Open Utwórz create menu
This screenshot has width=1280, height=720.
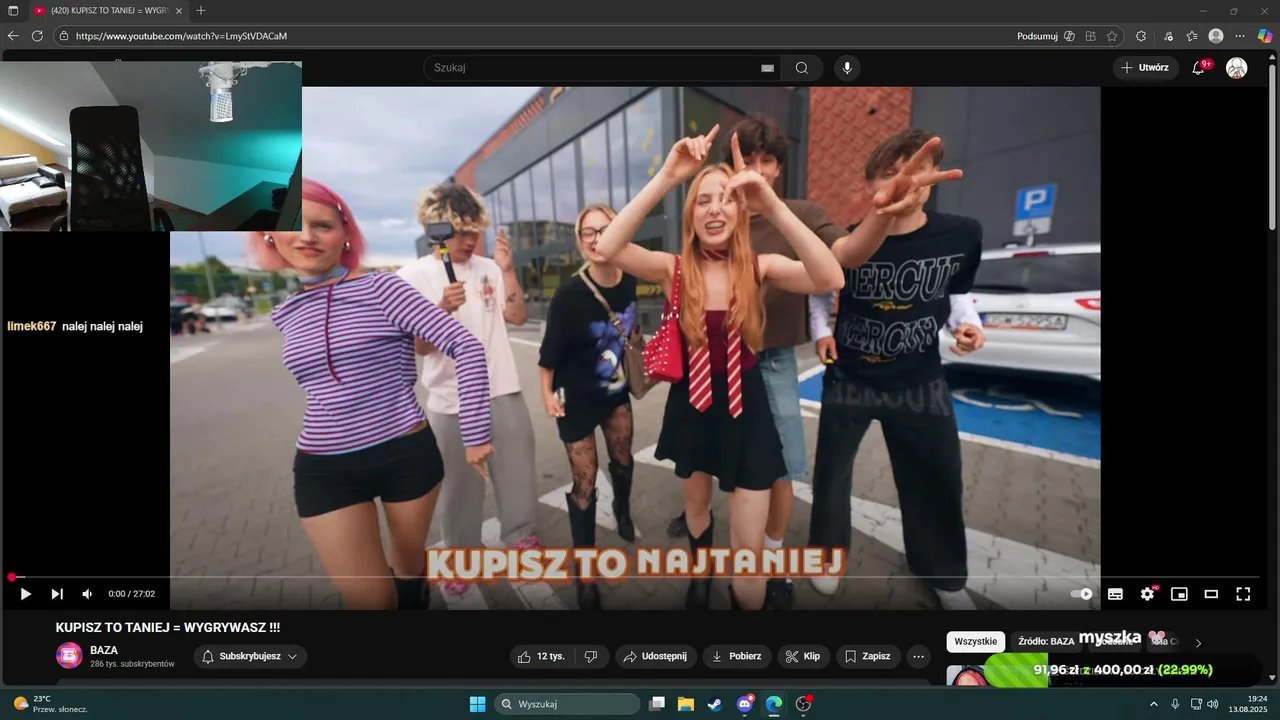pos(1146,68)
